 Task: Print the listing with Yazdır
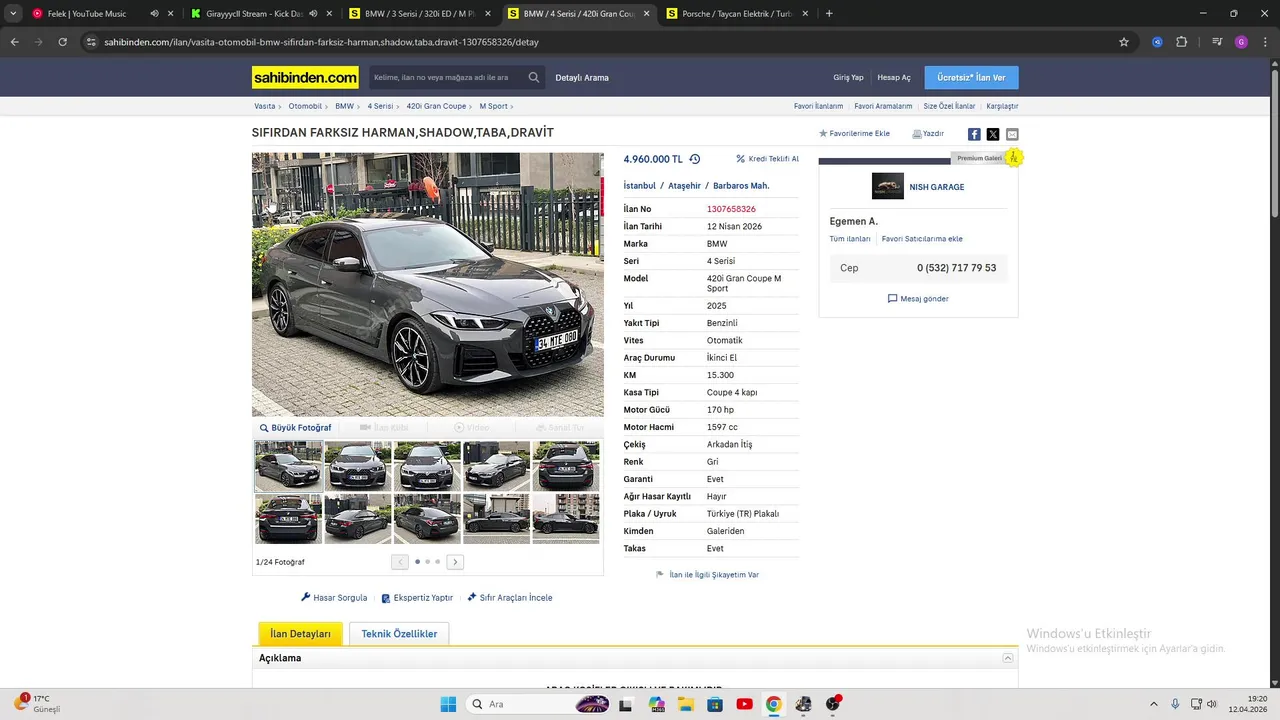pyautogui.click(x=928, y=133)
